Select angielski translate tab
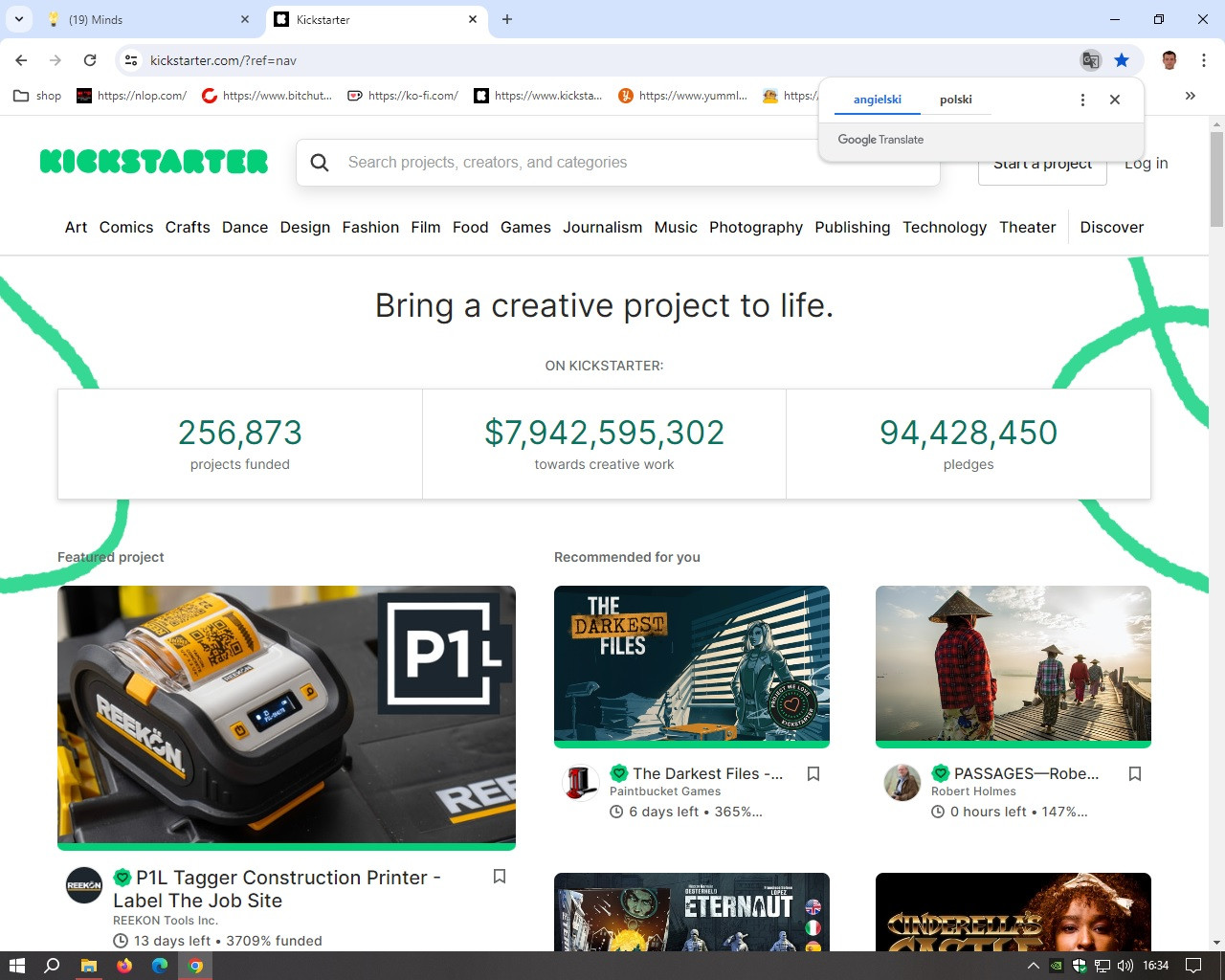The width and height of the screenshot is (1225, 980). 878,100
